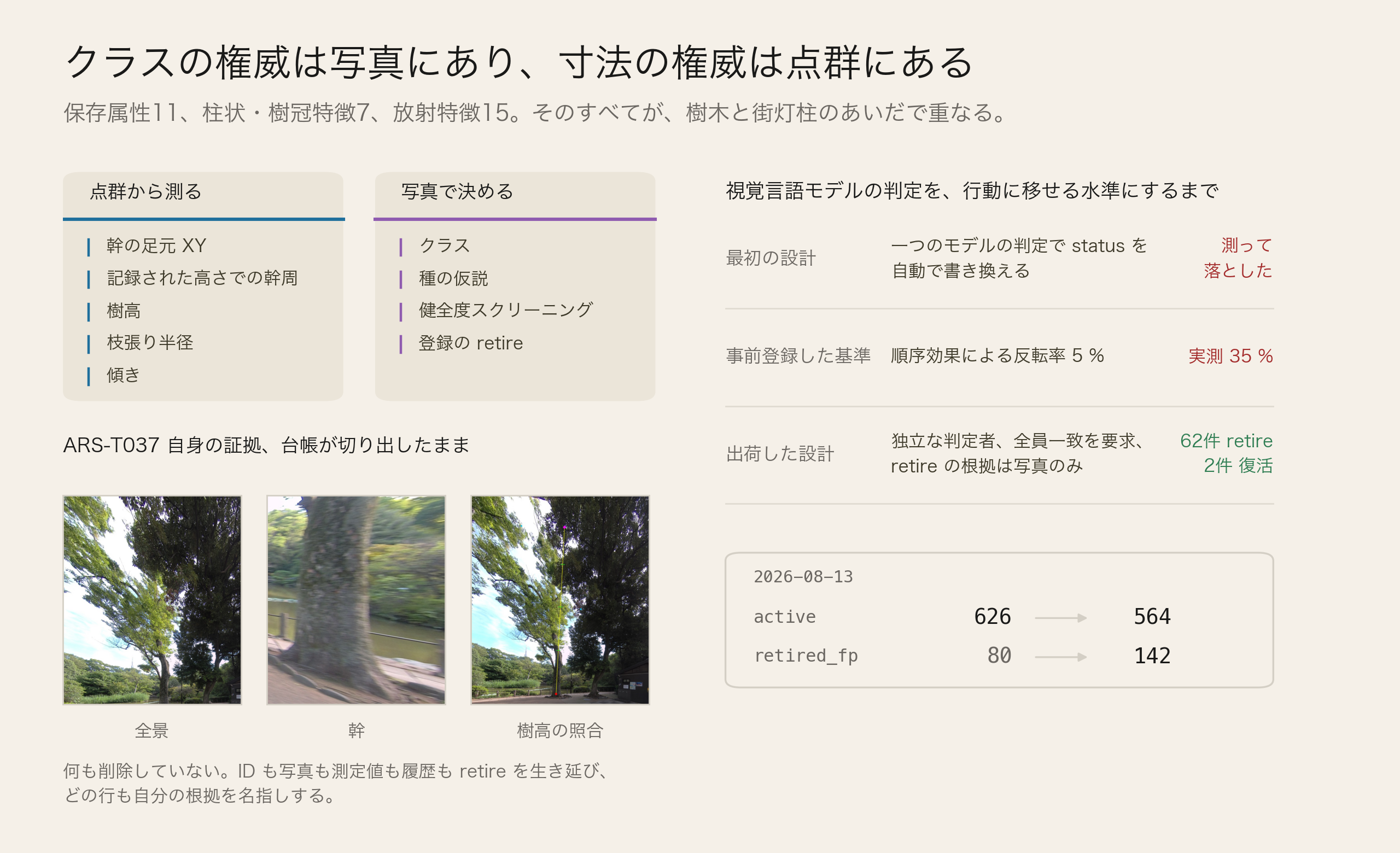
Task: Click the caption 樹高の照合 under the third photo
Action: coord(559,731)
